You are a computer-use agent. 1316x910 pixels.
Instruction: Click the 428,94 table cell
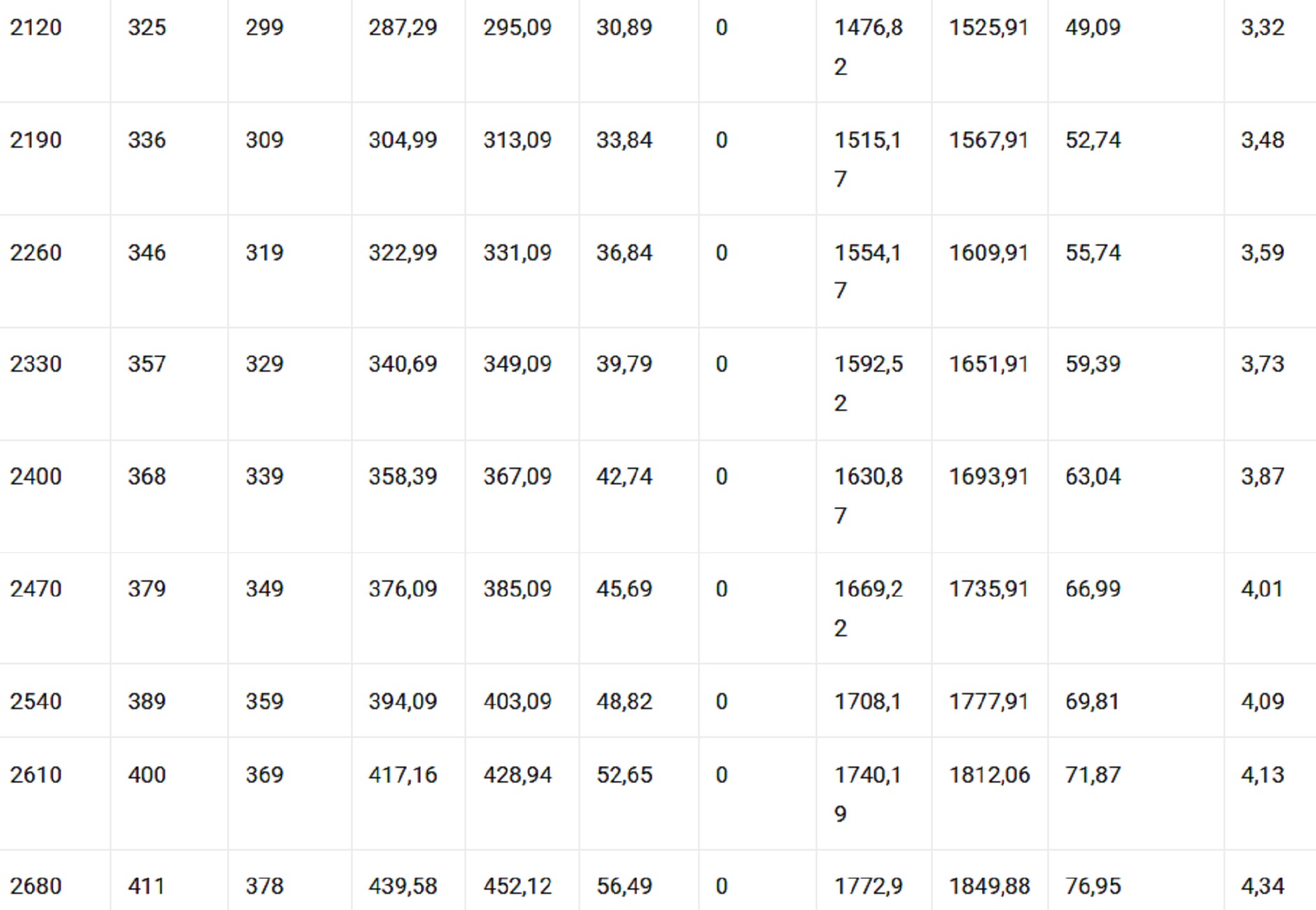tap(517, 775)
